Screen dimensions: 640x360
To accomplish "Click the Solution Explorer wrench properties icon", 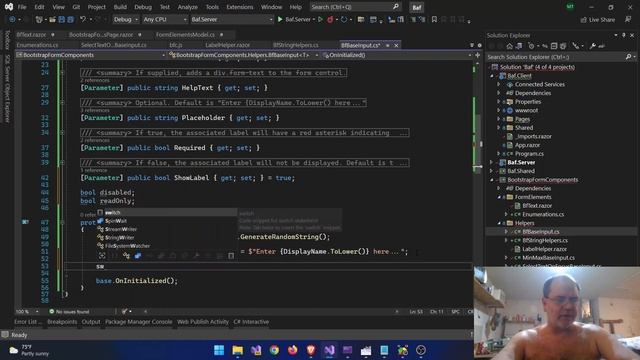I will click(x=593, y=46).
